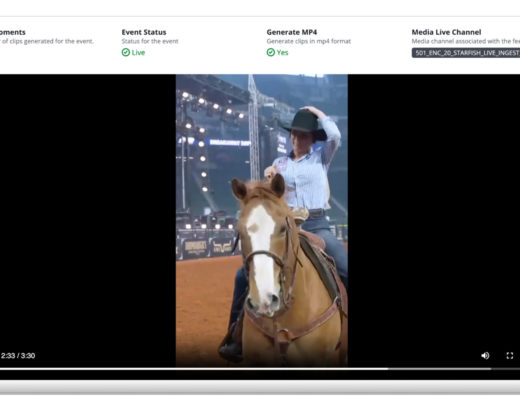This screenshot has height=400, width=520.
Task: Click the green Yes check icon
Action: tap(271, 52)
